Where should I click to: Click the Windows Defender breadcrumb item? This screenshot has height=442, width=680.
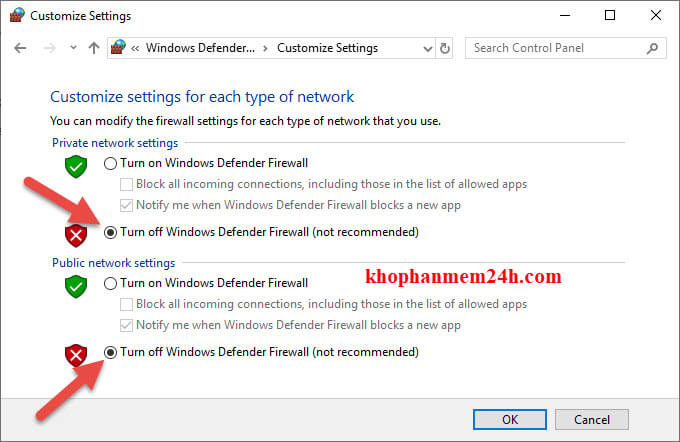202,48
